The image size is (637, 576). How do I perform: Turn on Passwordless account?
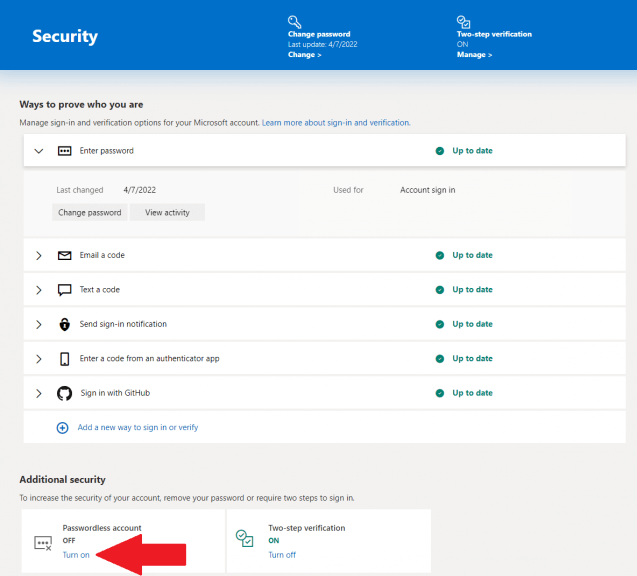point(76,555)
